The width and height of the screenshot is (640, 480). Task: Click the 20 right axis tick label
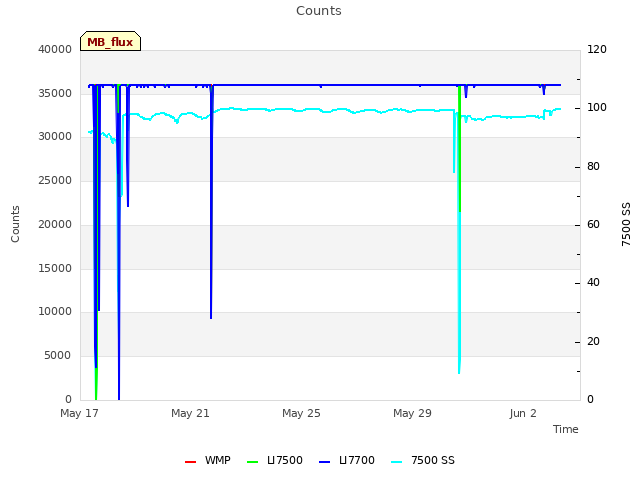pos(593,341)
